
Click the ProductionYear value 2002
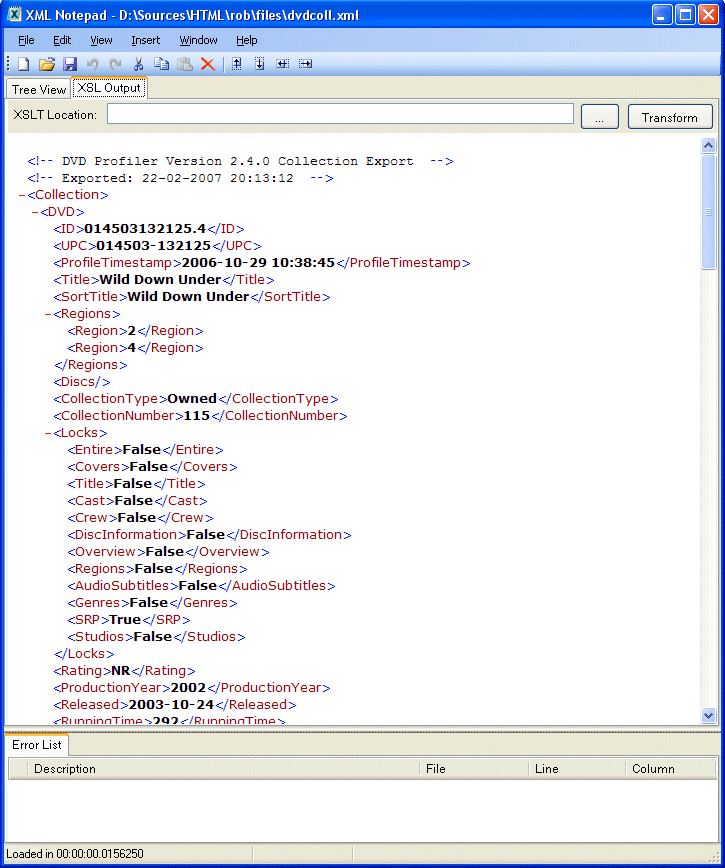click(188, 688)
